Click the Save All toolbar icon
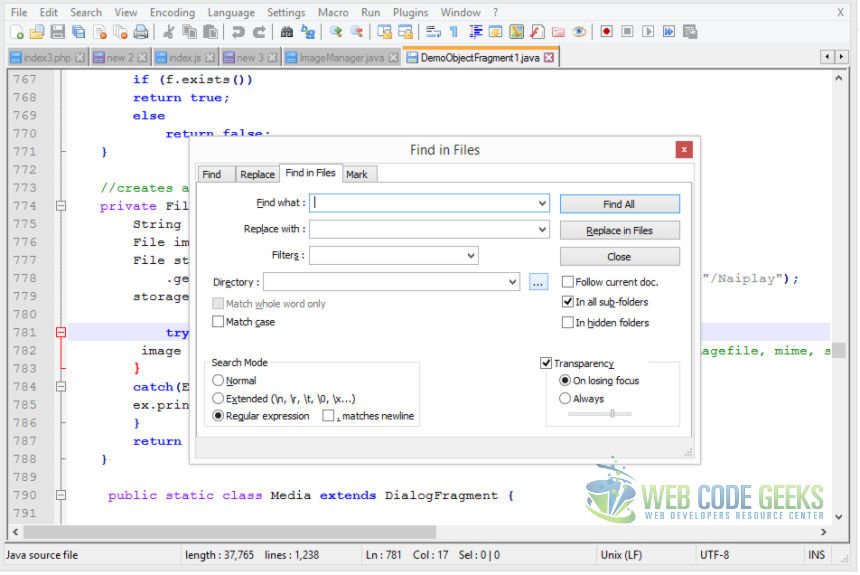This screenshot has height=575, width=860. pyautogui.click(x=79, y=32)
